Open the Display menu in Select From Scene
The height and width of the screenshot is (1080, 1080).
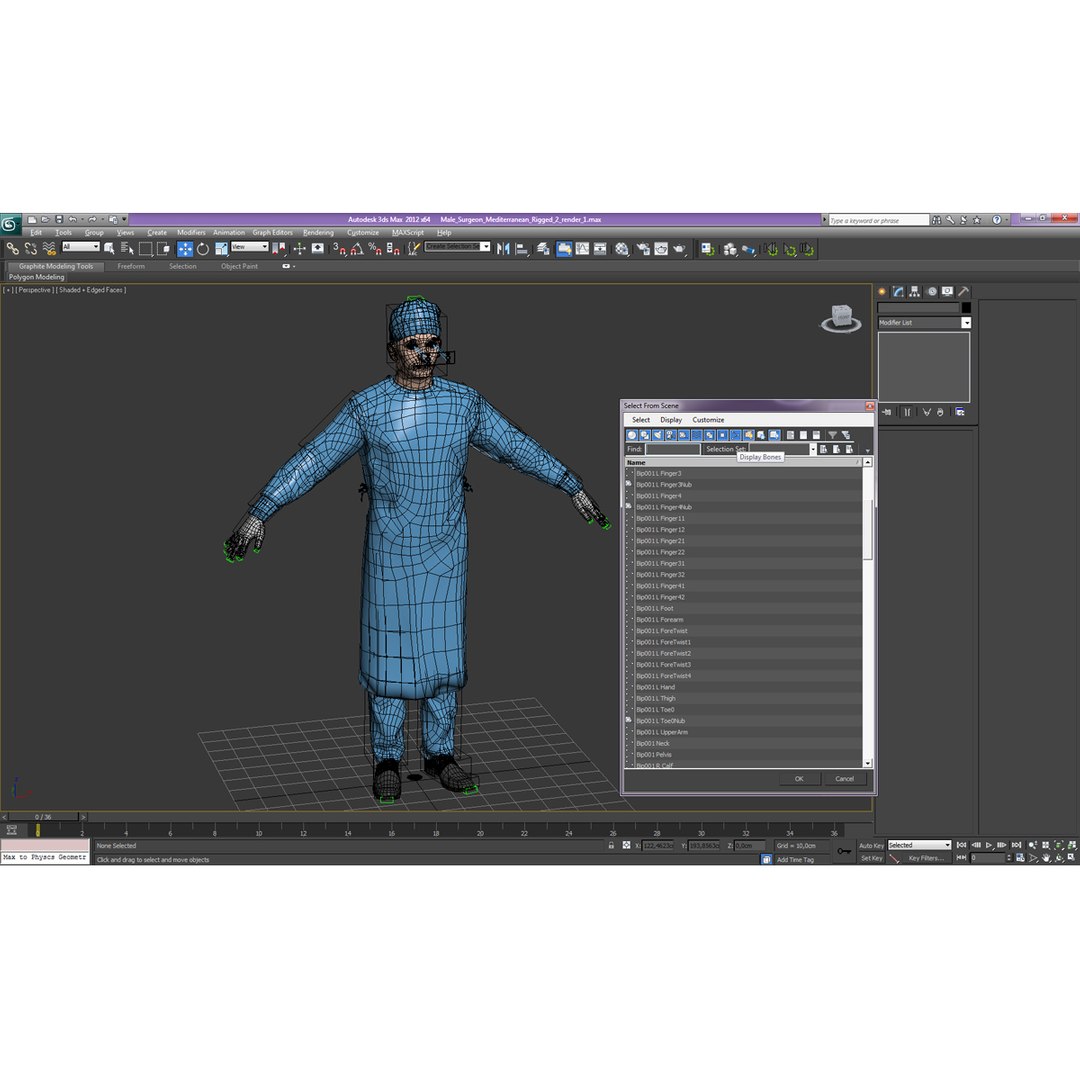pos(671,419)
